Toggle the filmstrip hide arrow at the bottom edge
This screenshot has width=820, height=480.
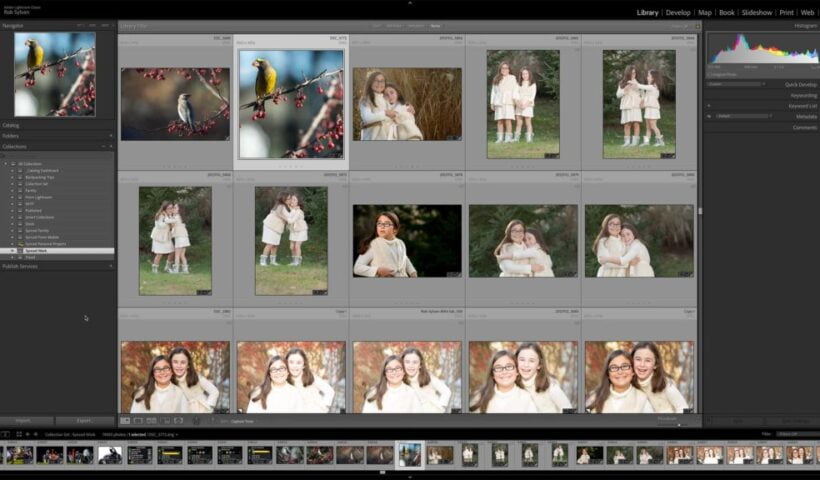point(410,476)
